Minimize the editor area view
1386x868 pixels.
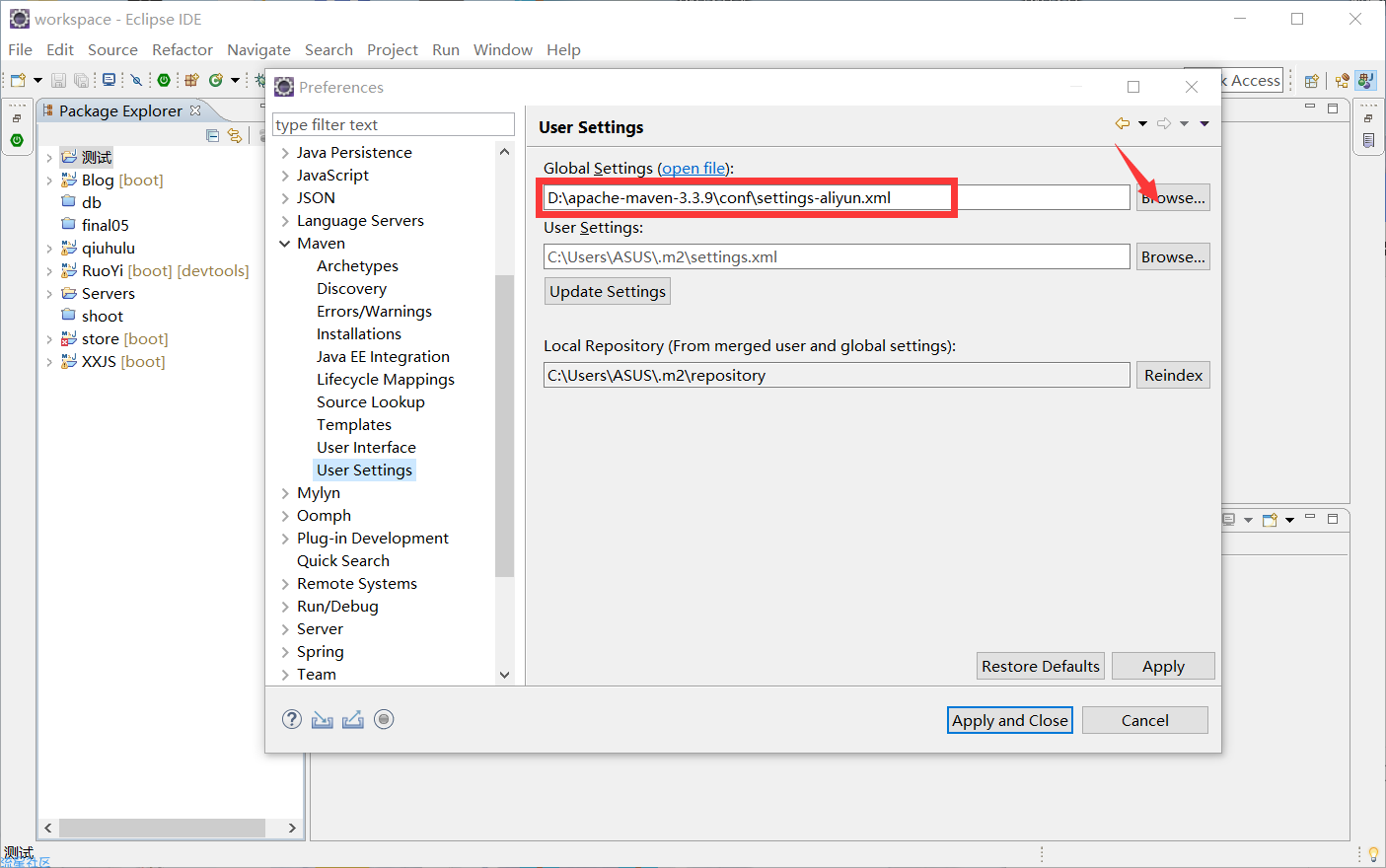point(1310,106)
